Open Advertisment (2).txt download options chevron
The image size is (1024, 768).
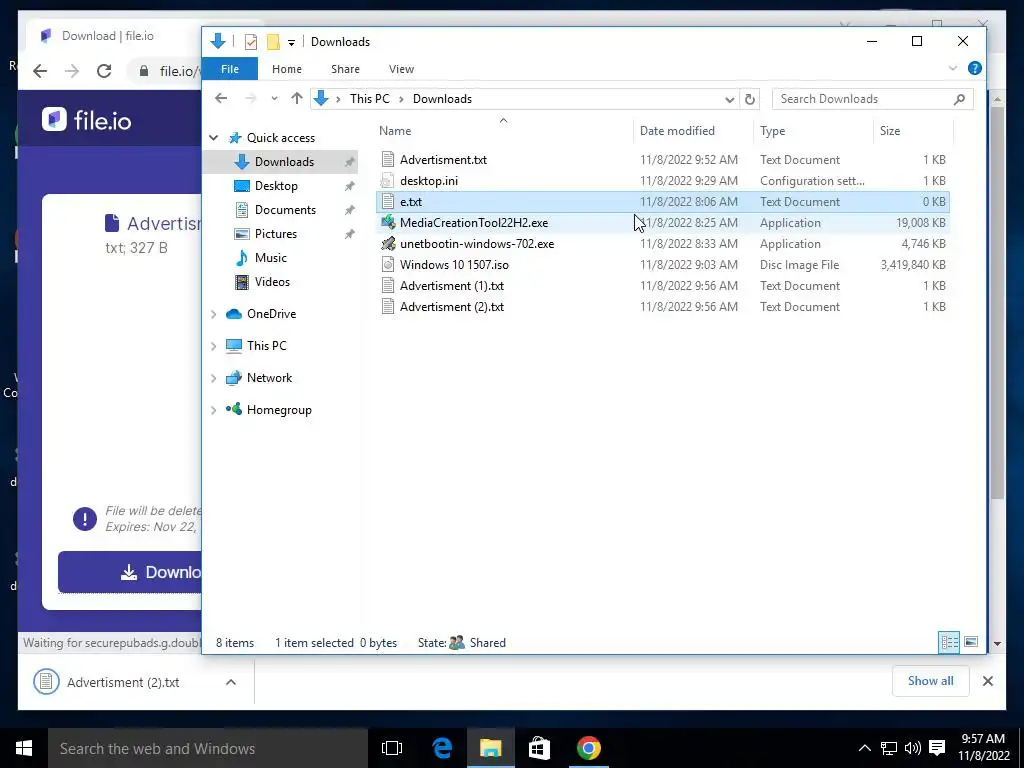pos(231,682)
